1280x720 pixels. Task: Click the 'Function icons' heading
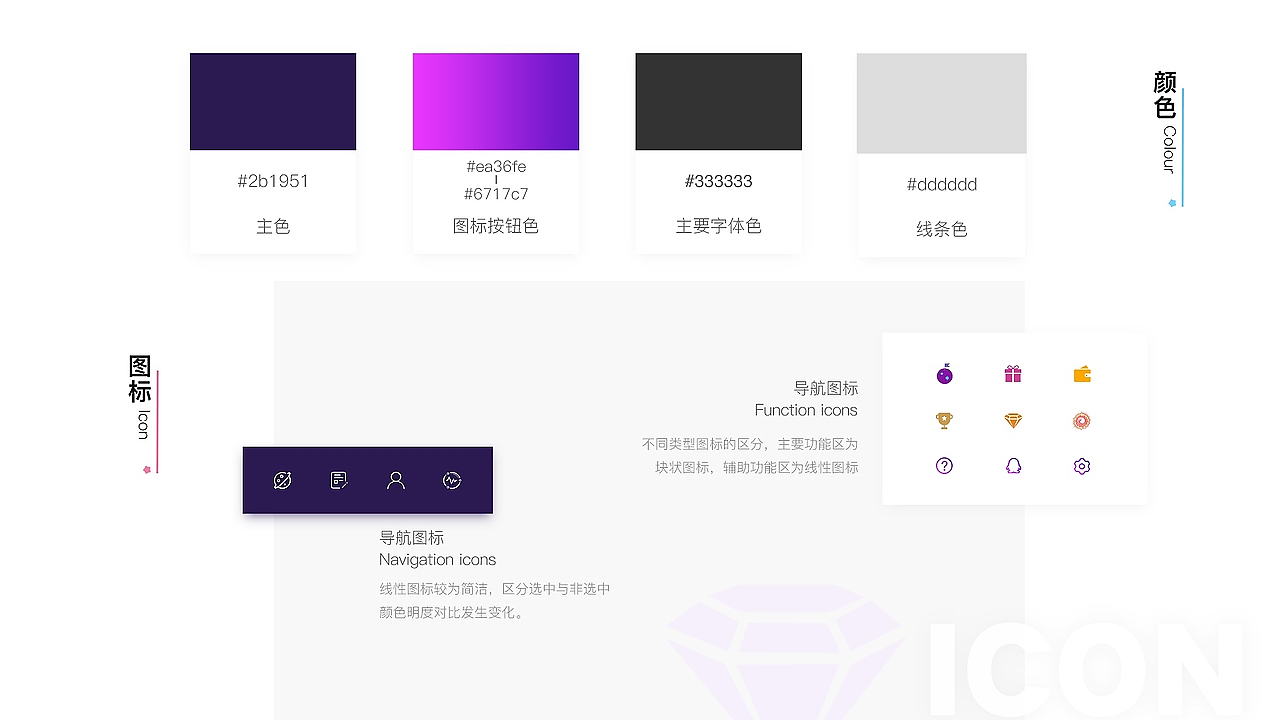click(x=806, y=410)
